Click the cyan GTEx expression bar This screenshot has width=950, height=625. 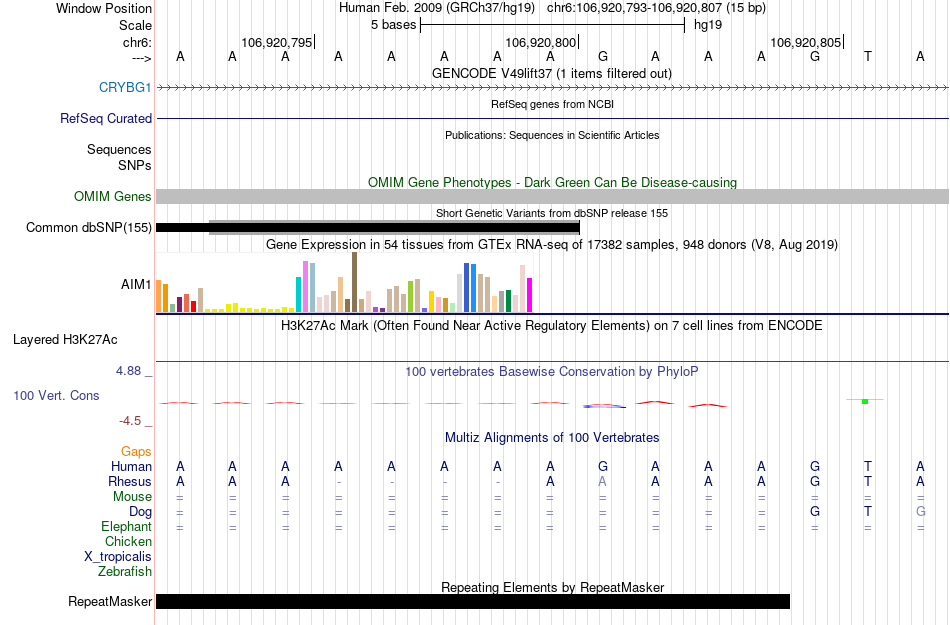[299, 295]
